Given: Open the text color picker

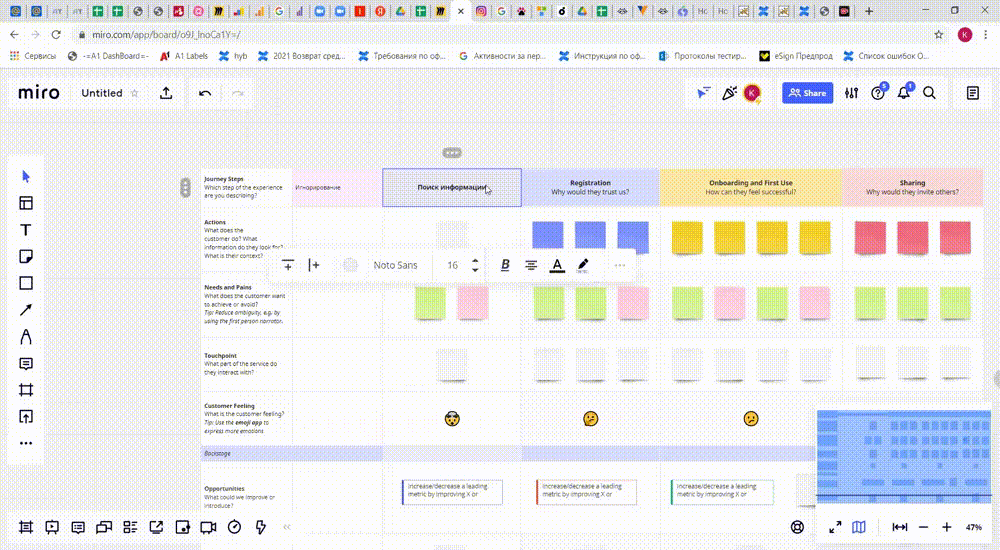Looking at the screenshot, I should click(557, 265).
